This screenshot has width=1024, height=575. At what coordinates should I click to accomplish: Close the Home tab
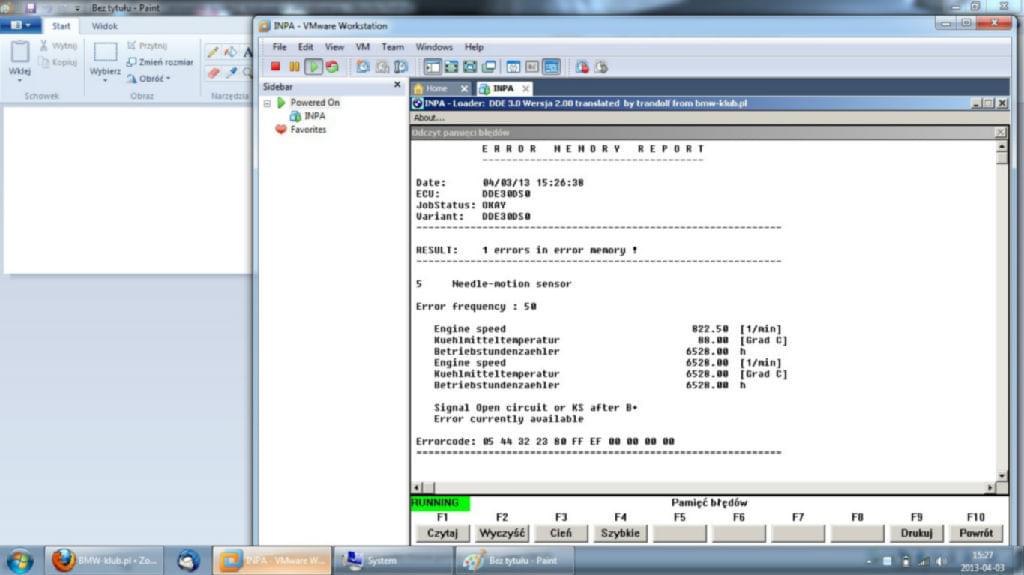point(464,88)
